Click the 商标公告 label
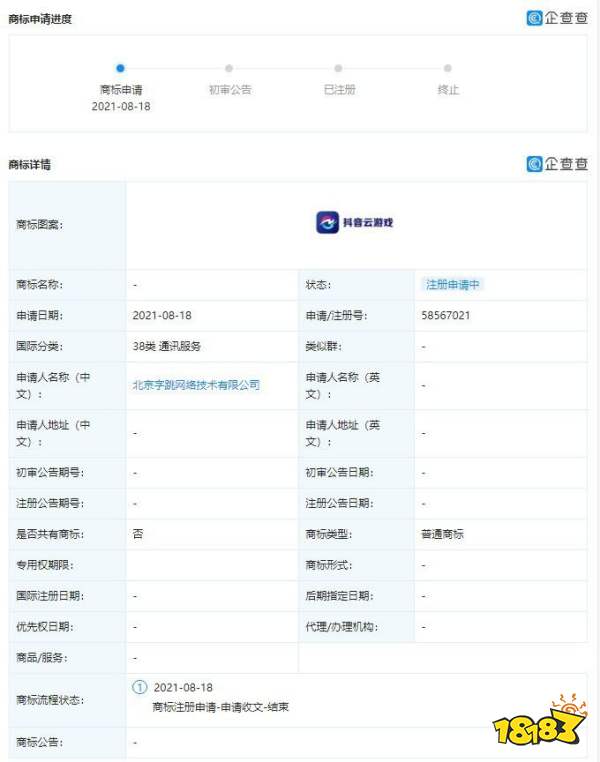The width and height of the screenshot is (600, 762). pyautogui.click(x=39, y=742)
